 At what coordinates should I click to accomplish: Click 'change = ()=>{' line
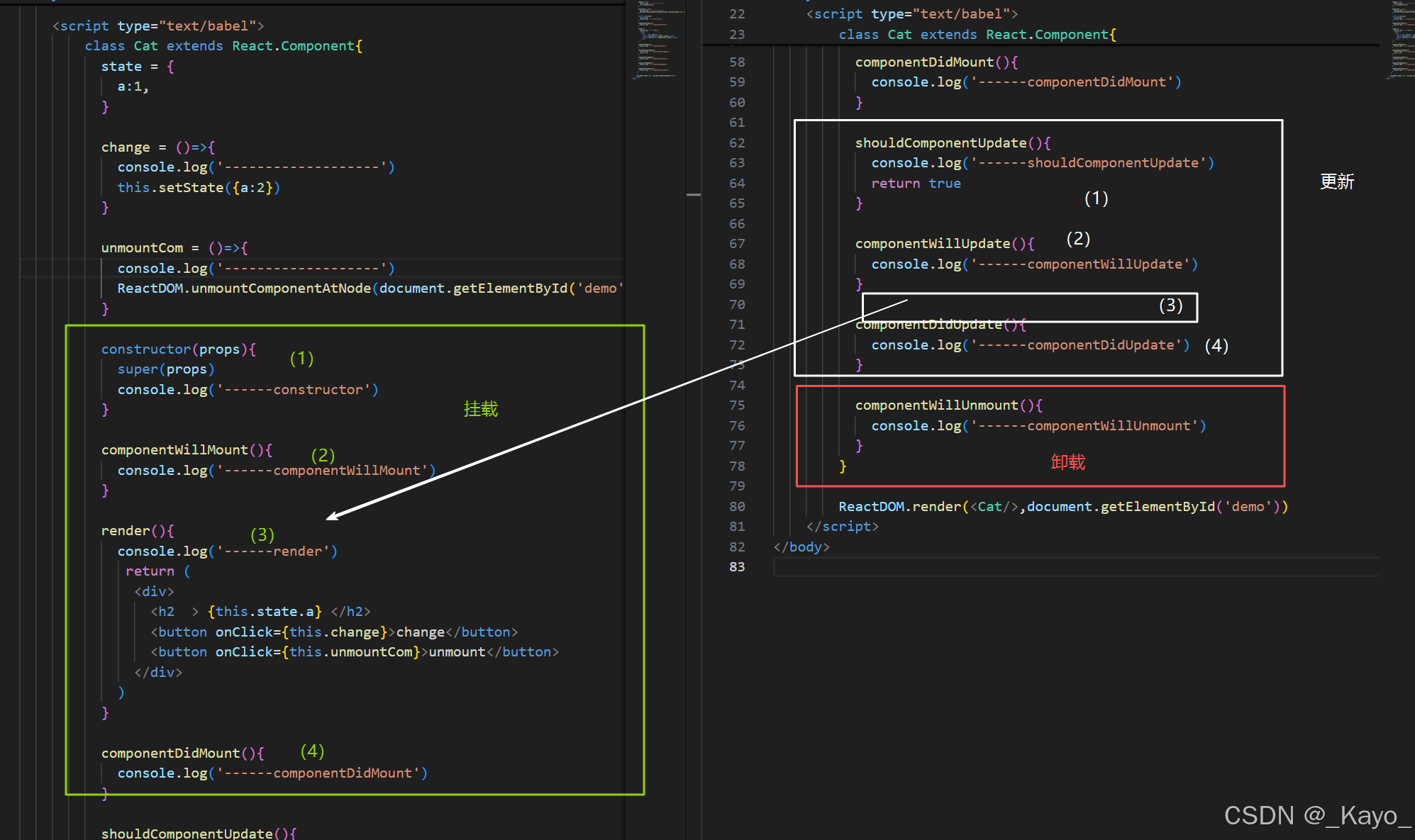[x=158, y=147]
